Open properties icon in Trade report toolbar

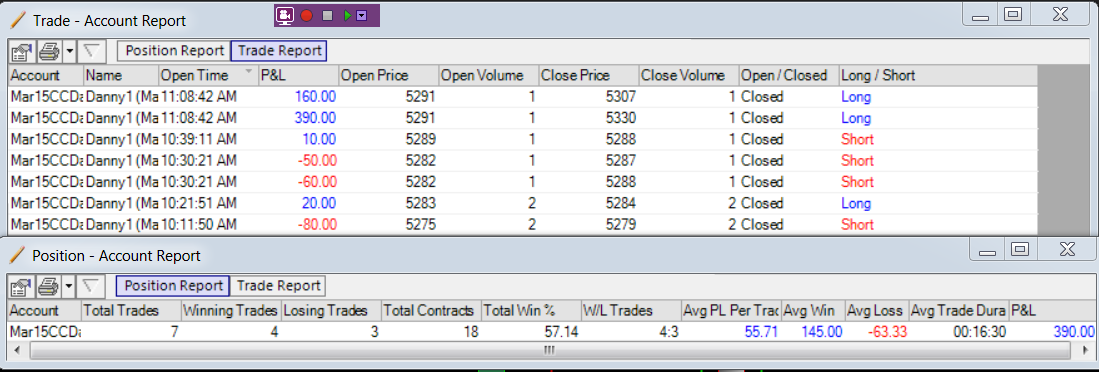click(x=21, y=51)
